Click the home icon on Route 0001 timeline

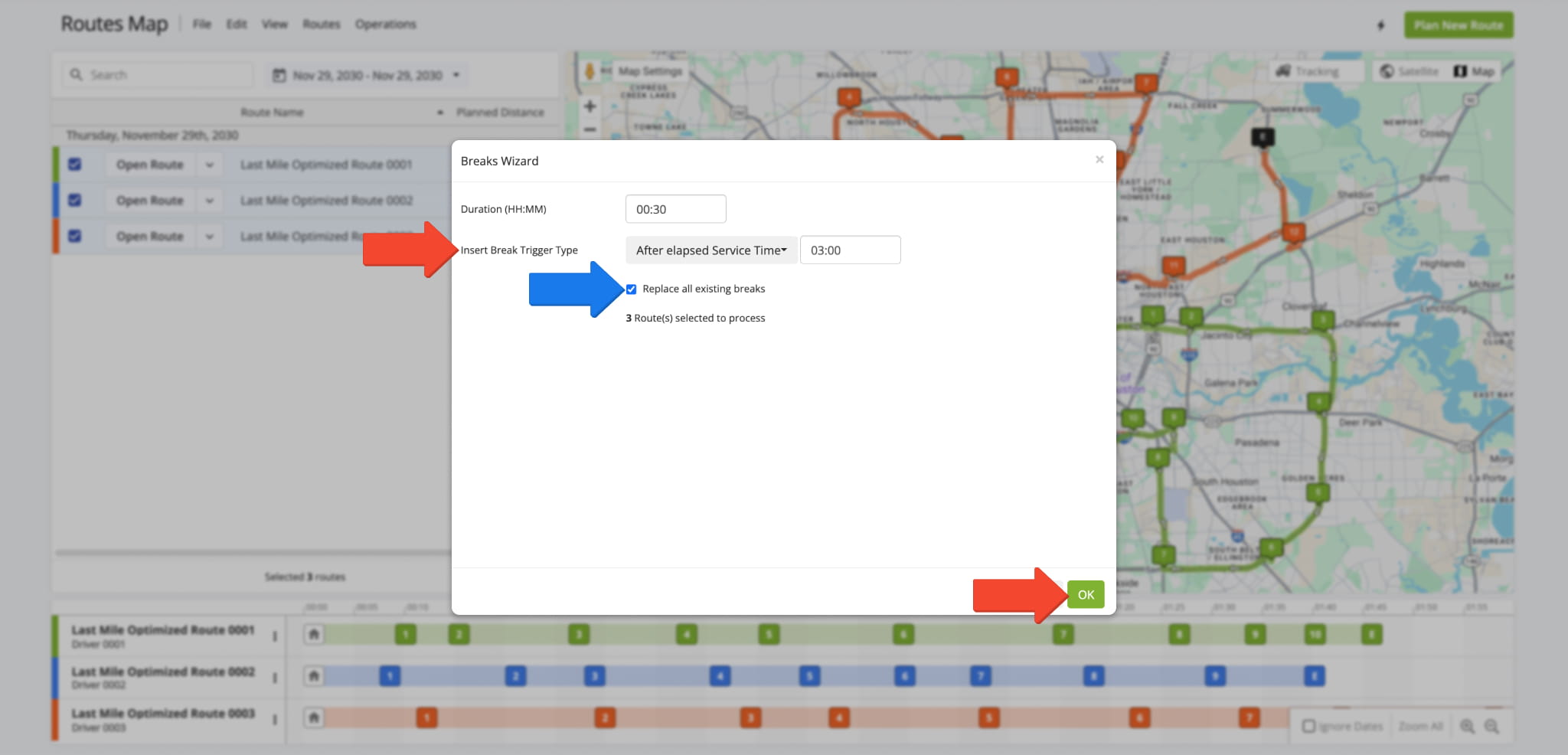click(314, 634)
